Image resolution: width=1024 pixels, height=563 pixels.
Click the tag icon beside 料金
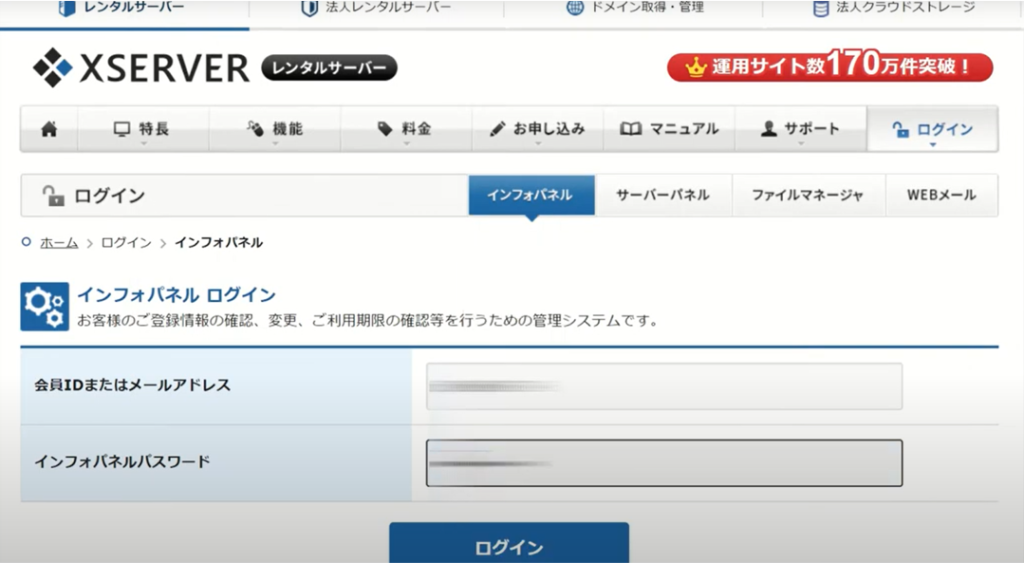(x=385, y=129)
